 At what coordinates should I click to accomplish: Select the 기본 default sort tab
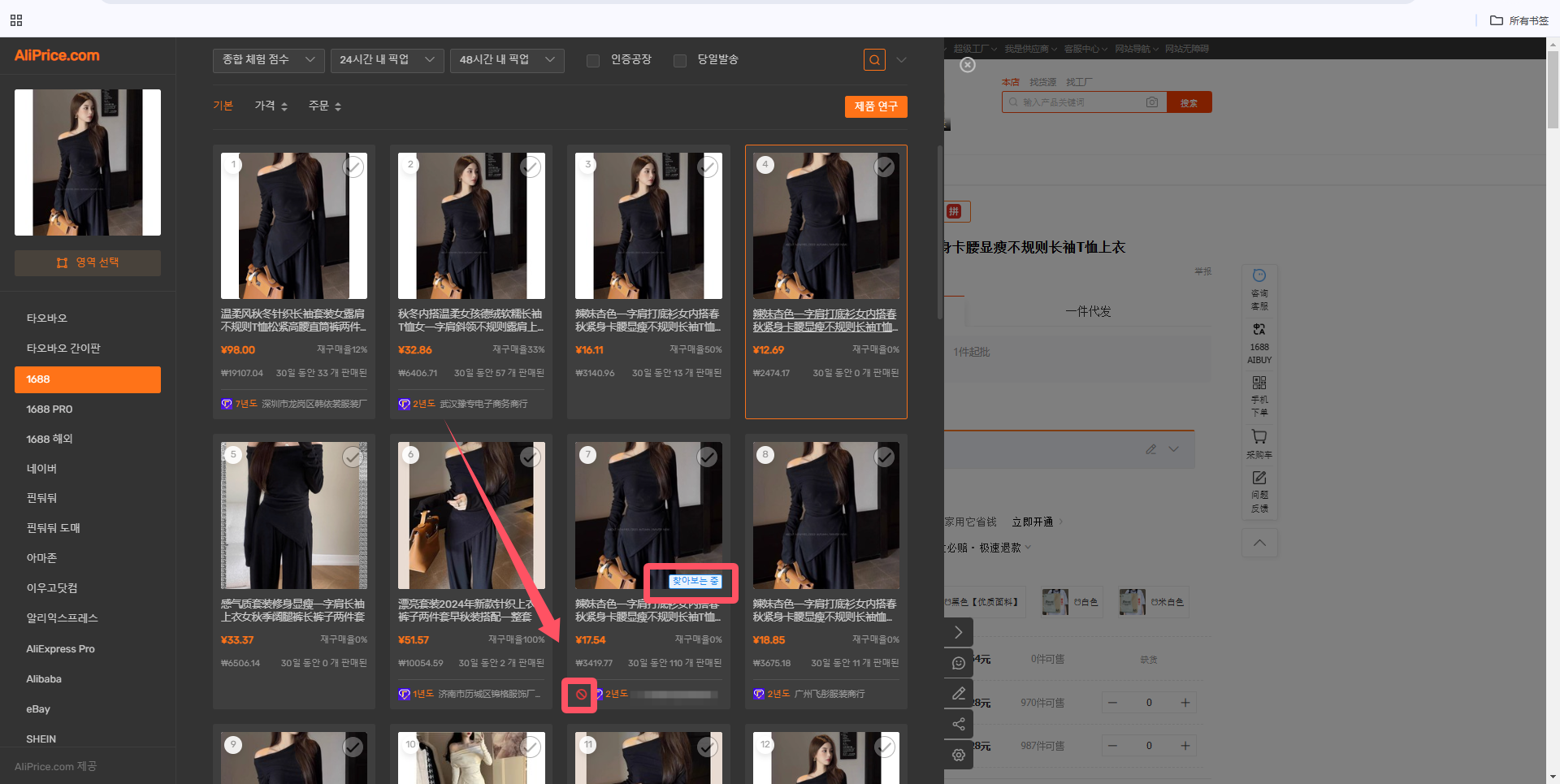tap(223, 106)
